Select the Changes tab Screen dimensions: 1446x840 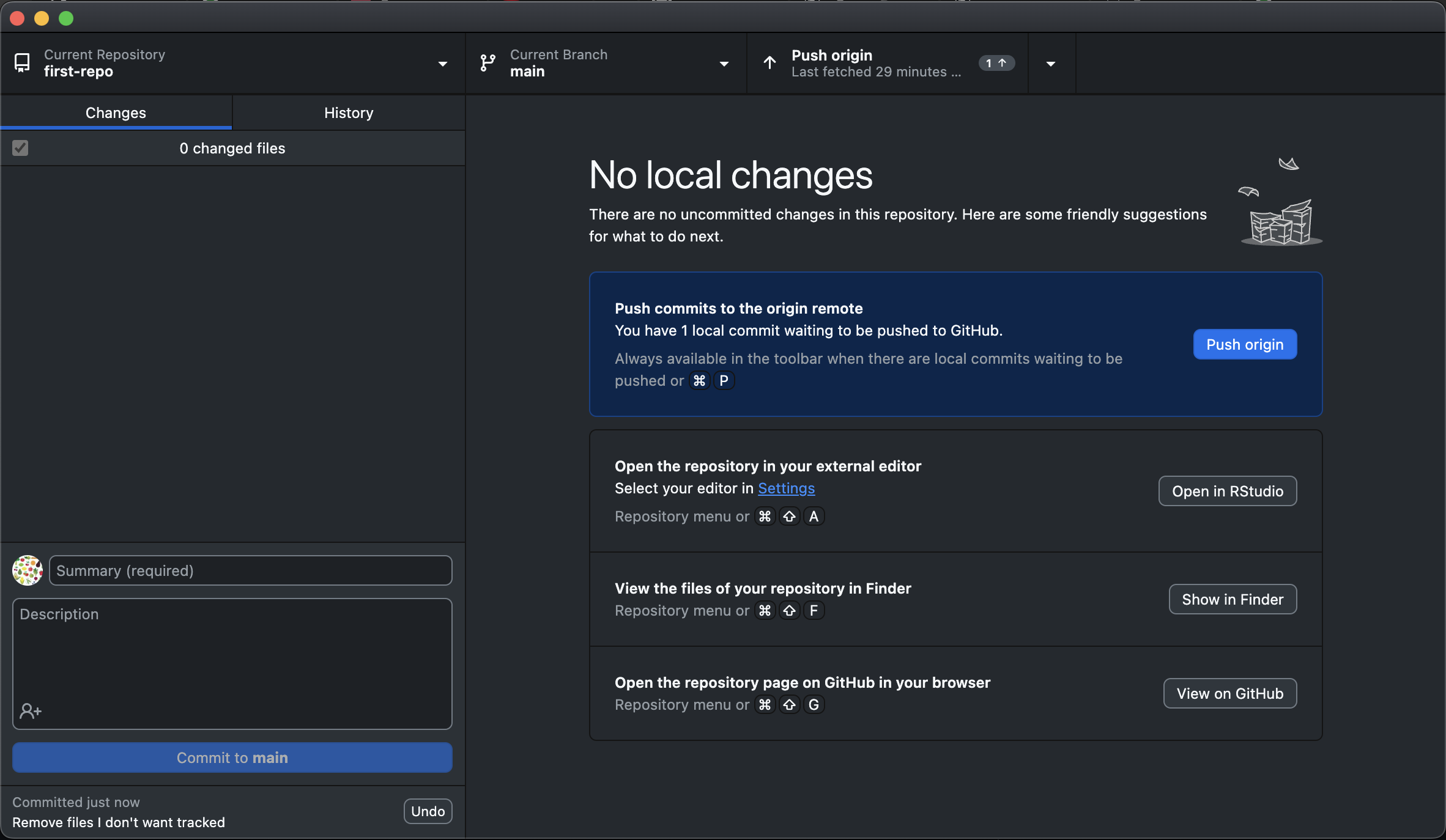(116, 112)
